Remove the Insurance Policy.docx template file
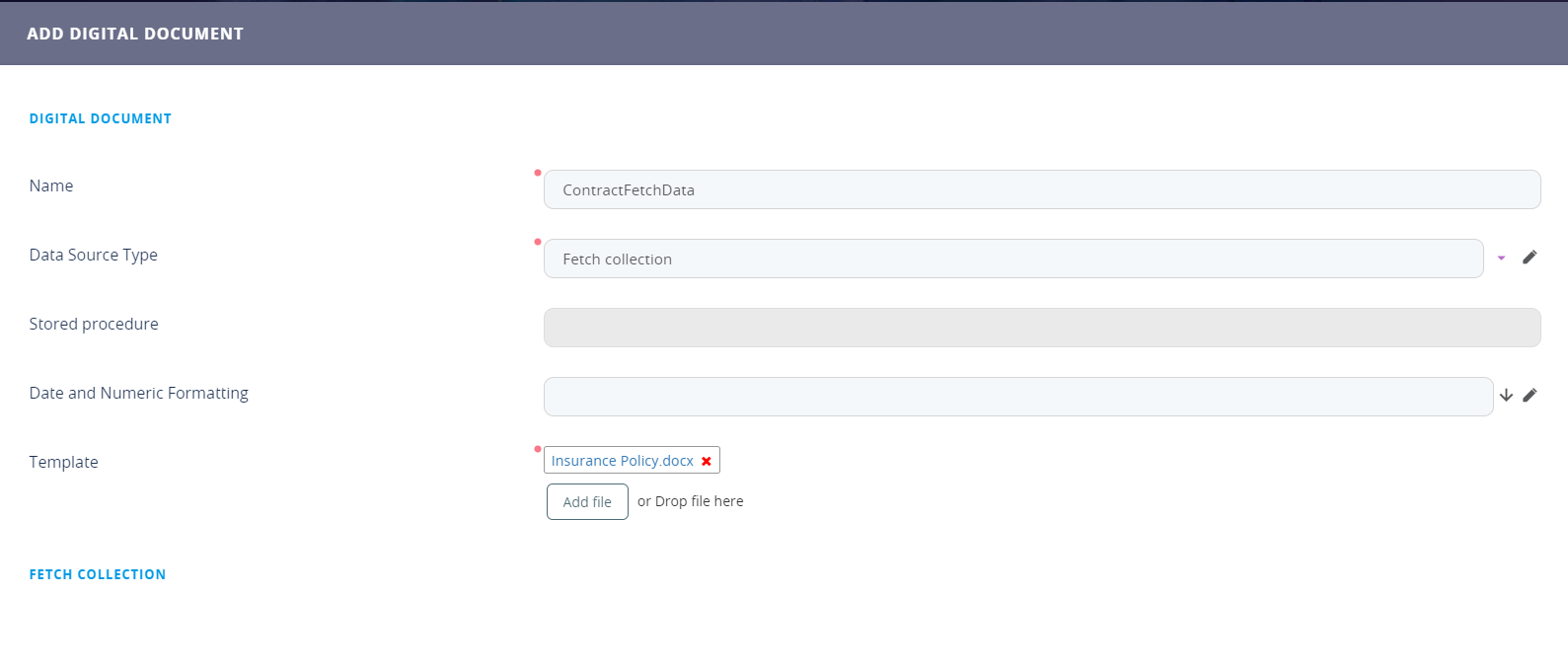This screenshot has height=669, width=1568. point(707,462)
